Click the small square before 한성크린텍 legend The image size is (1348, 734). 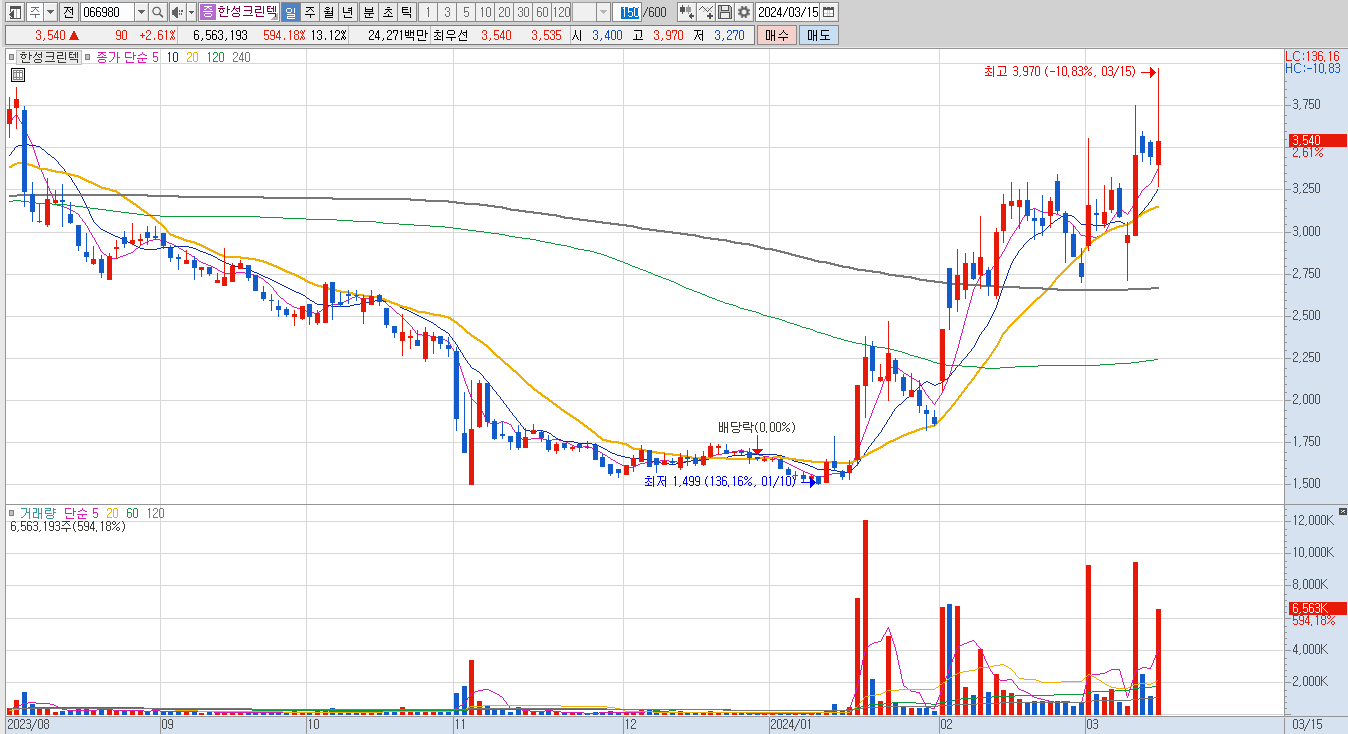click(12, 57)
